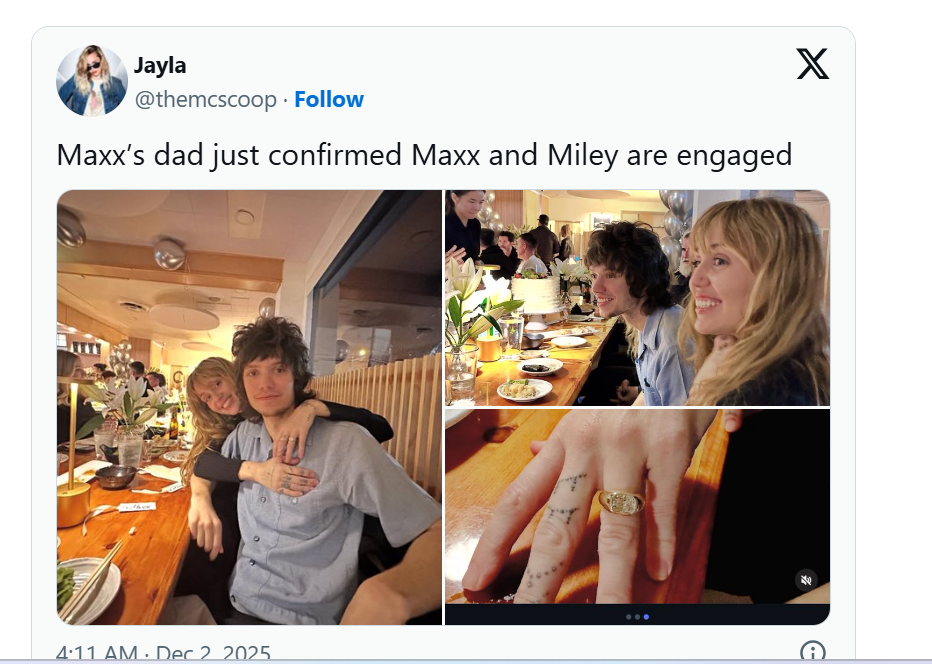The height and width of the screenshot is (664, 932).
Task: Click Jayla's profile avatar
Action: 91,80
